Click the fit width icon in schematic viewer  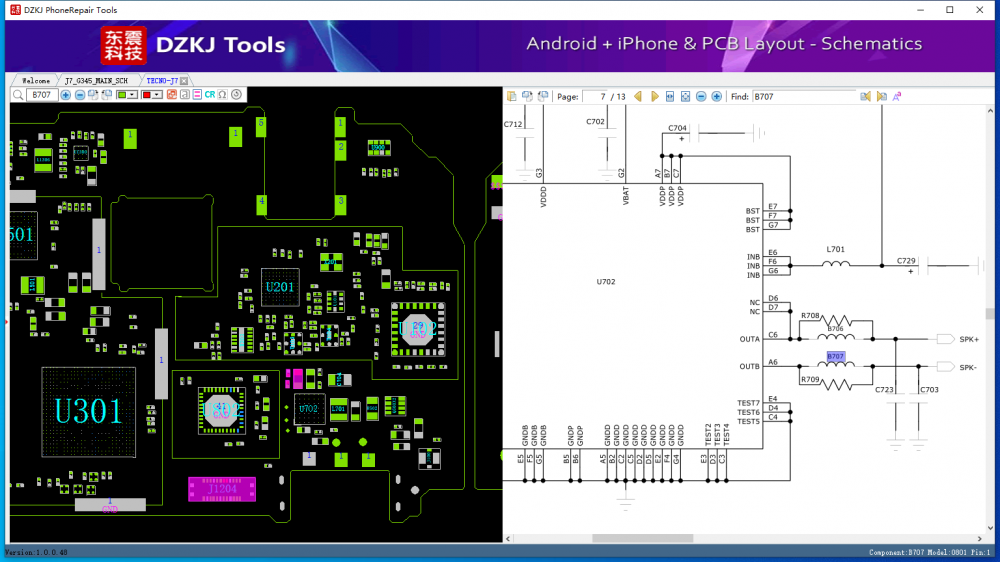click(x=670, y=96)
